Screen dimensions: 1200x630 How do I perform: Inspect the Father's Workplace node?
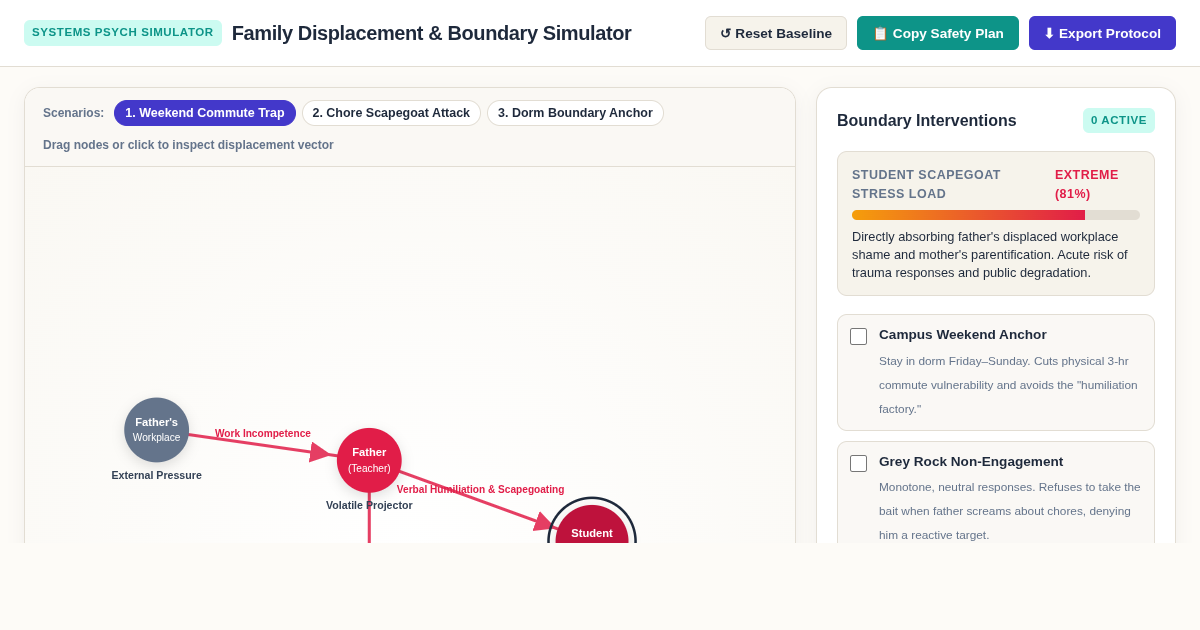pos(157,430)
